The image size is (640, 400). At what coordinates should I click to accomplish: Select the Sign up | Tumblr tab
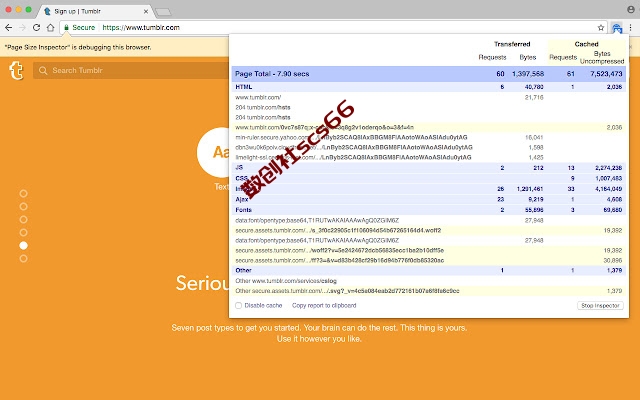[96, 11]
